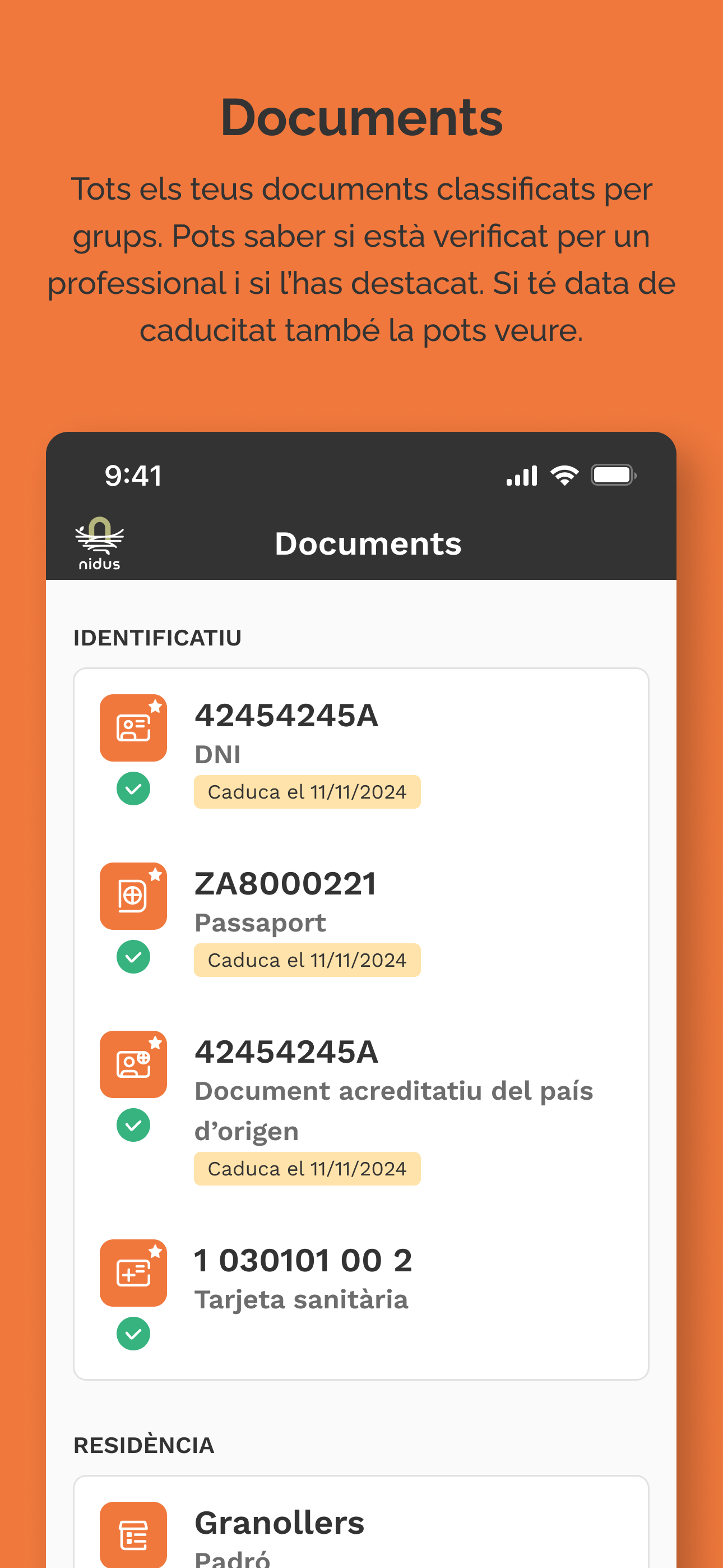Select Document acreditatiu del país d'origen label
This screenshot has height=1568, width=723.
[393, 1111]
